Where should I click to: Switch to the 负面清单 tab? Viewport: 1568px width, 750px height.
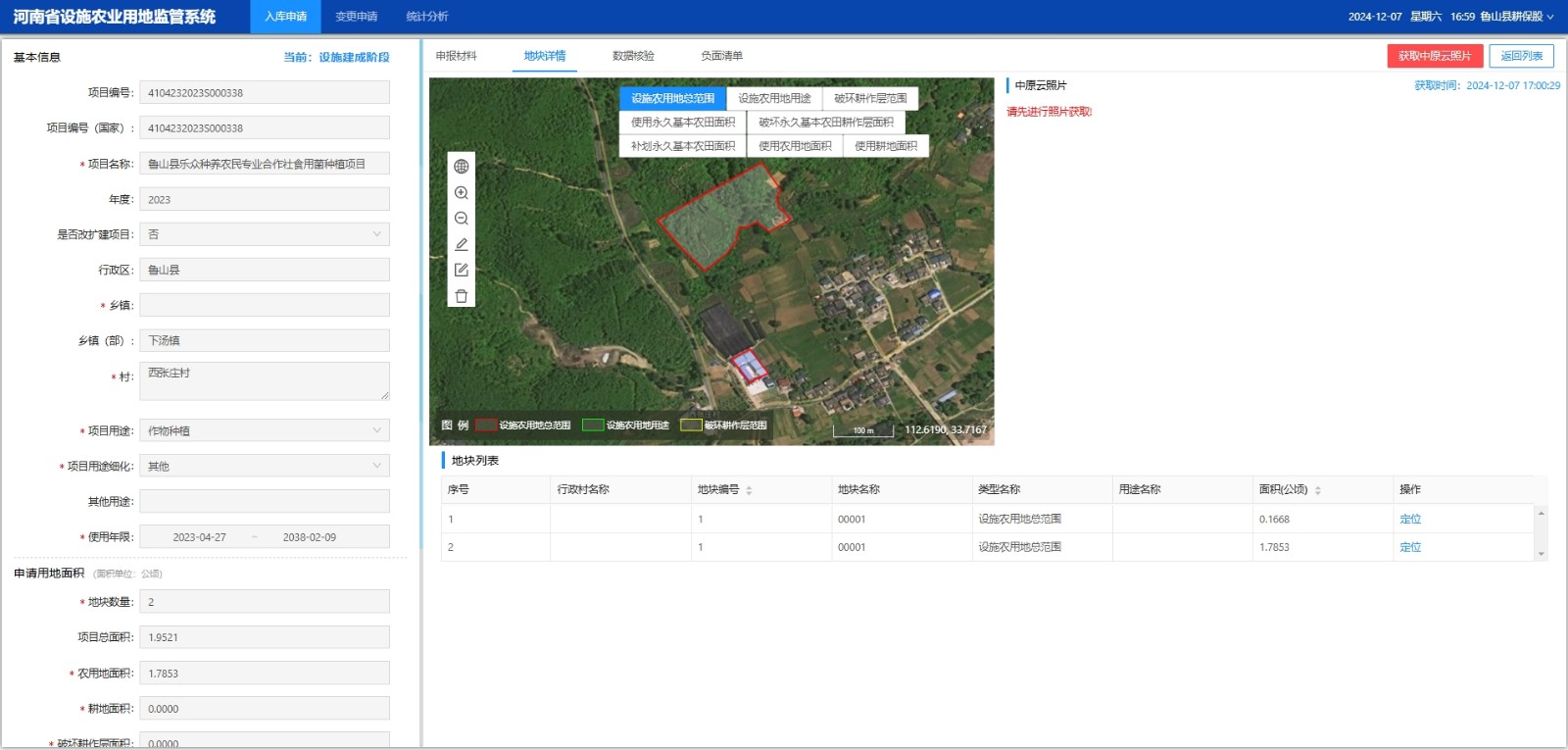pos(721,56)
